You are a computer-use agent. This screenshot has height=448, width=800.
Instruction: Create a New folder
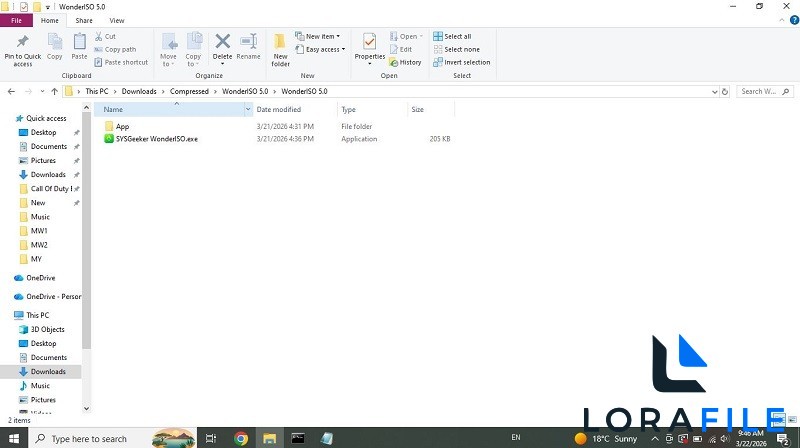[280, 50]
